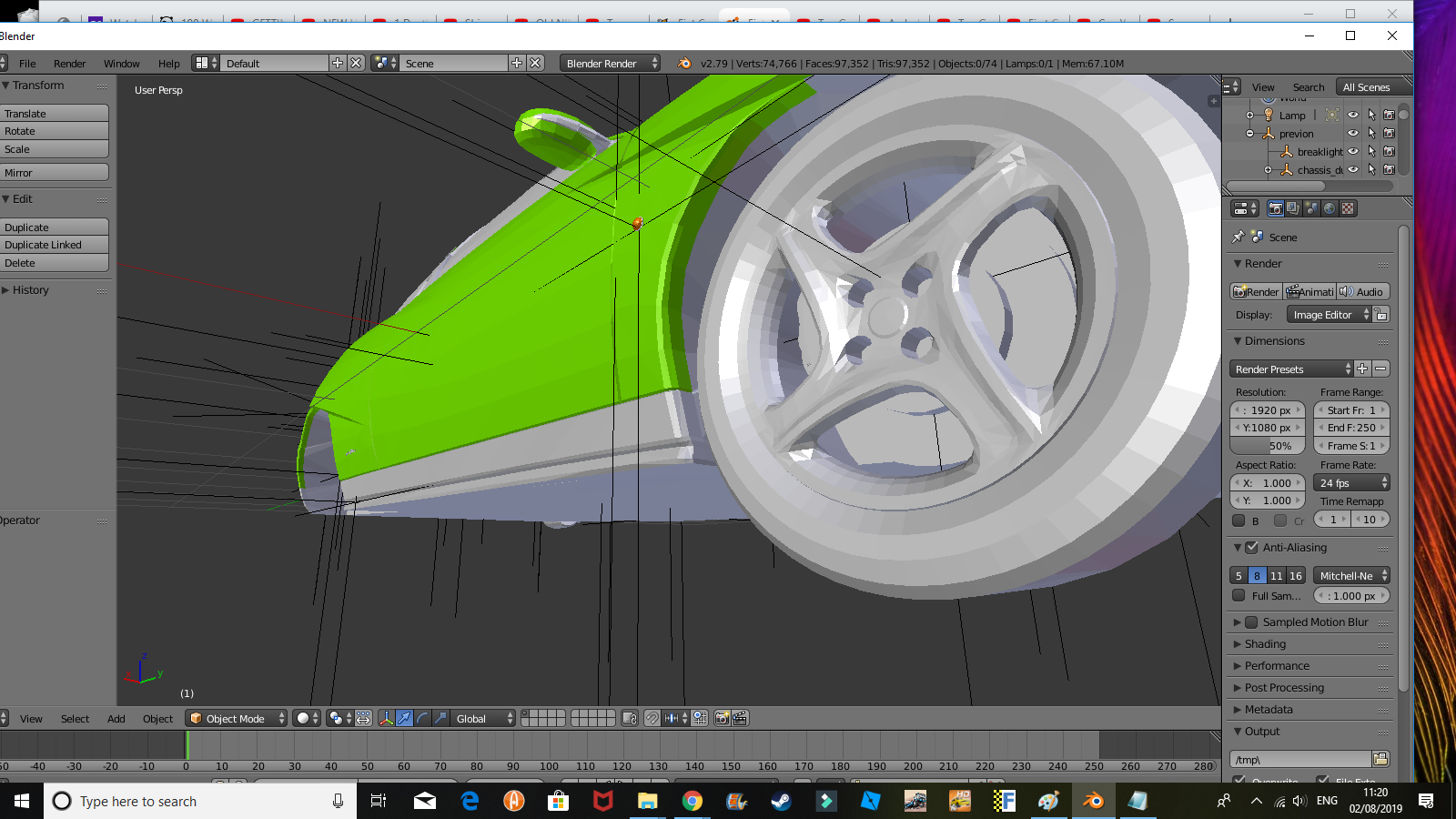This screenshot has height=819, width=1456.
Task: Open the Render Presets dropdown
Action: [x=1291, y=369]
